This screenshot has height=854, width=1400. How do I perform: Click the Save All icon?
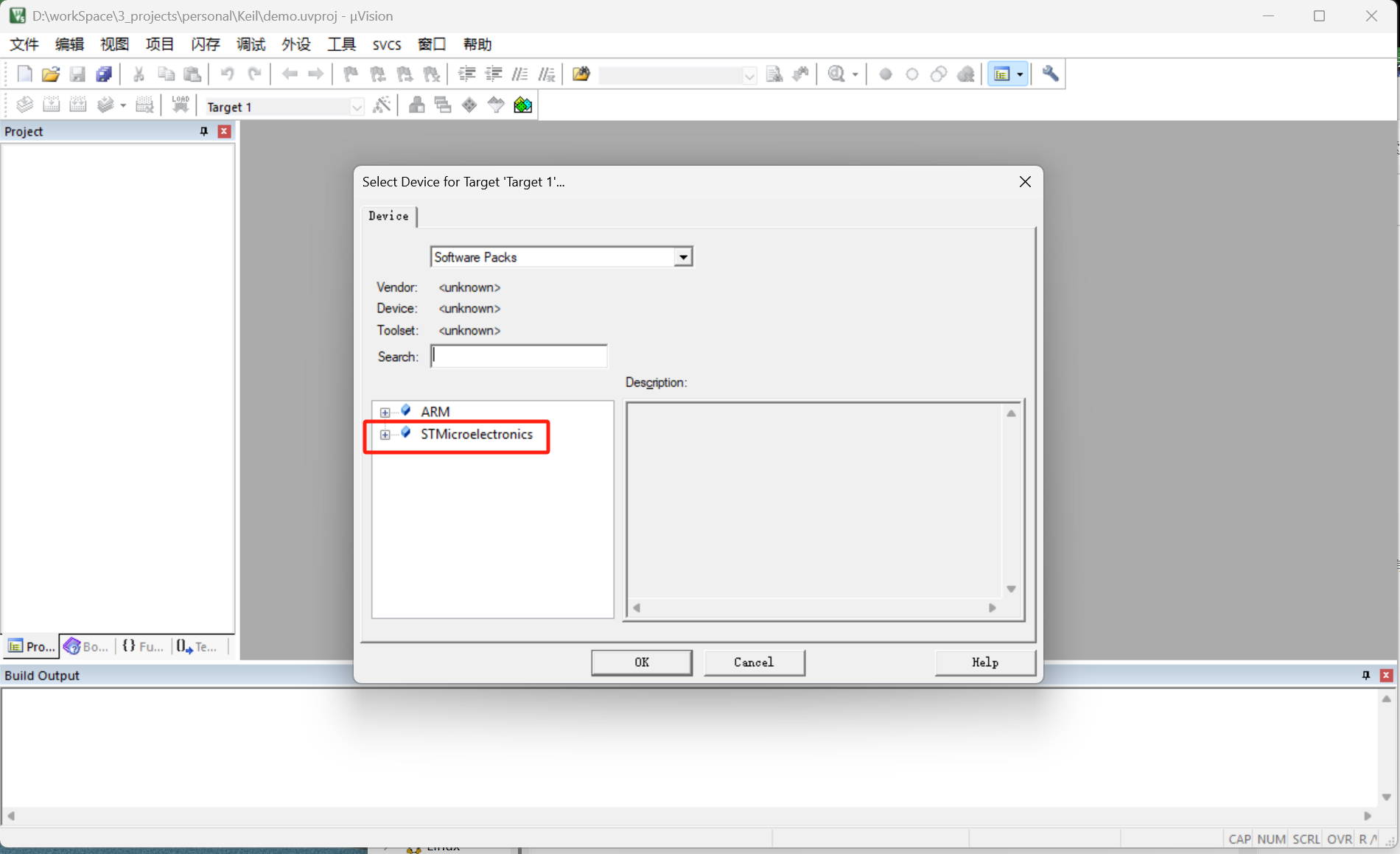click(104, 74)
